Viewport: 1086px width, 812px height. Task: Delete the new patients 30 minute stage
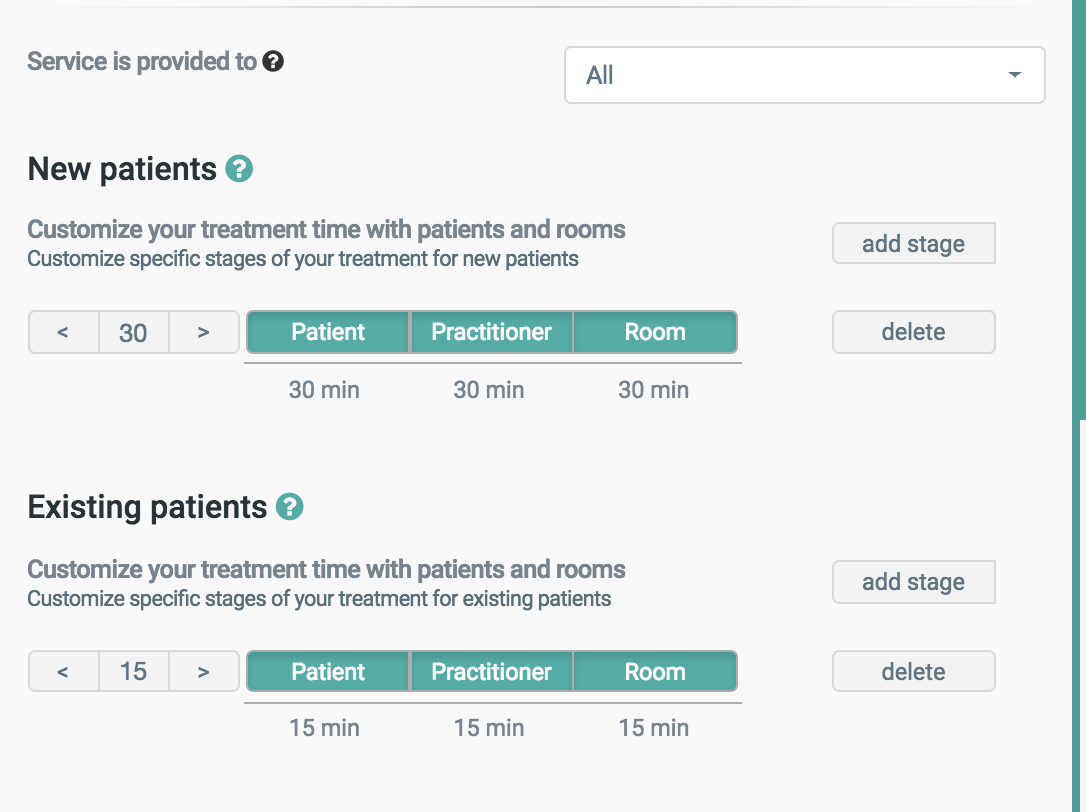tap(913, 332)
